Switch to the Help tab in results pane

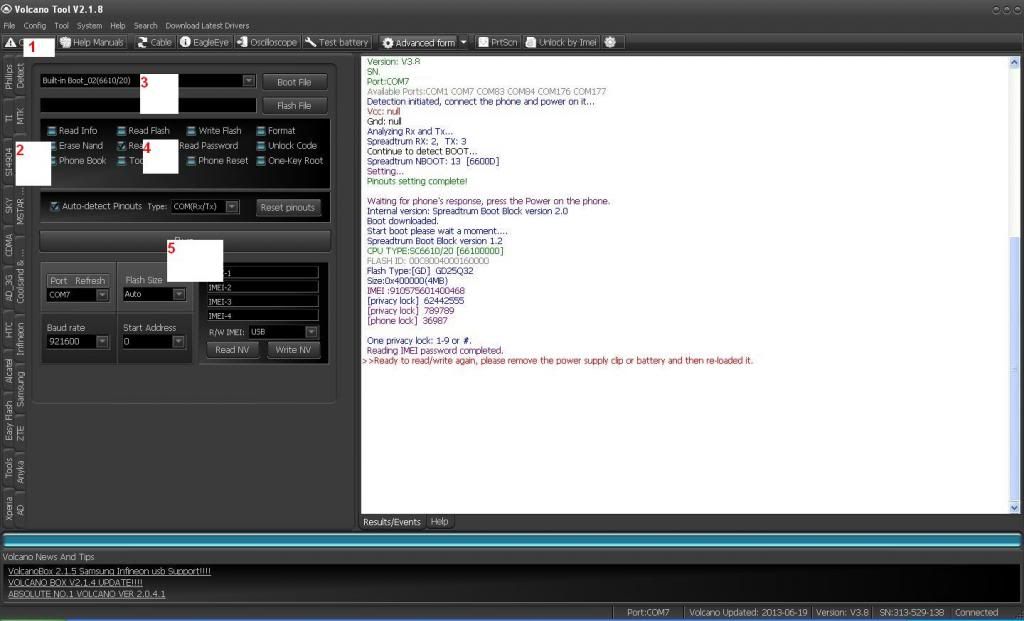tap(439, 522)
